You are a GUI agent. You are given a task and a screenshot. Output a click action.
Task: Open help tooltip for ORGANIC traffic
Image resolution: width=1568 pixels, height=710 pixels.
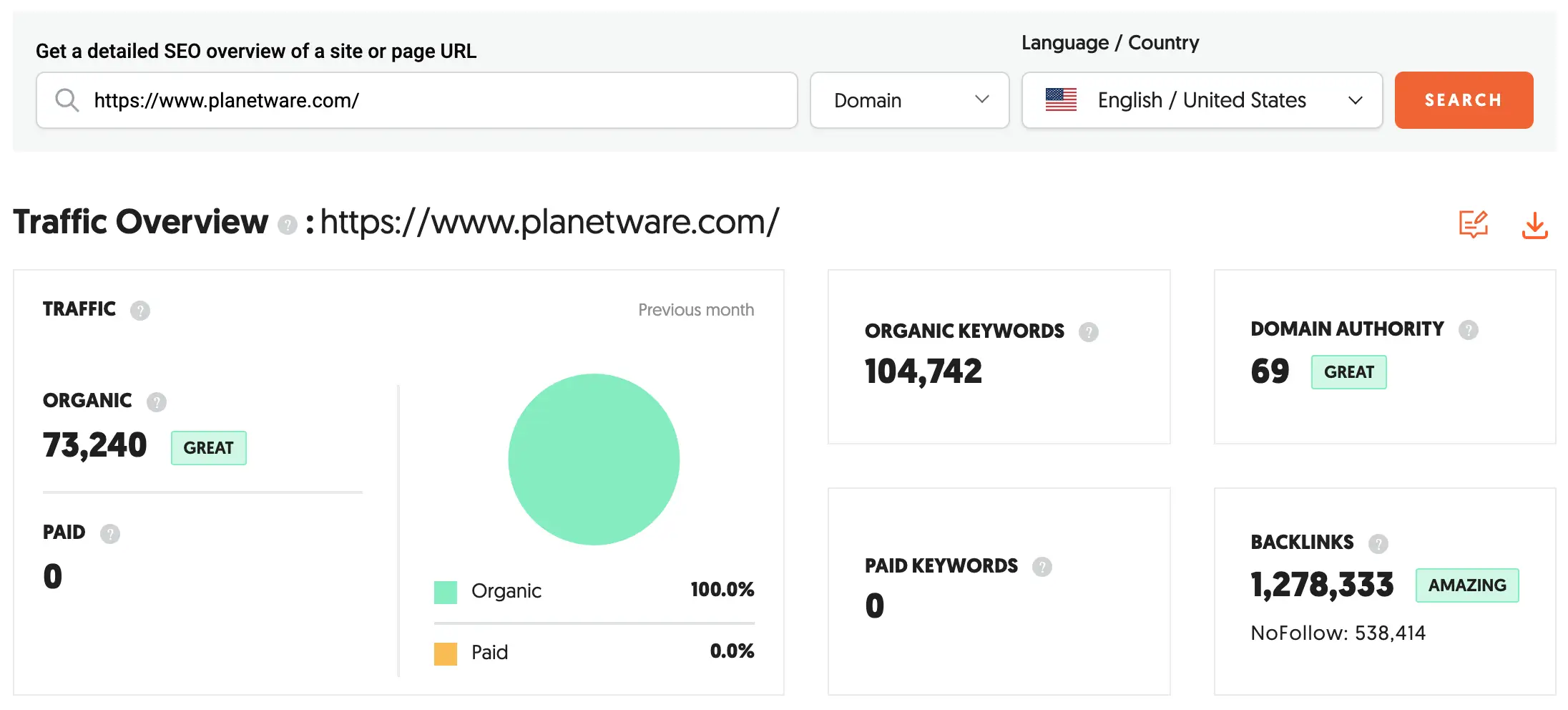[157, 402]
